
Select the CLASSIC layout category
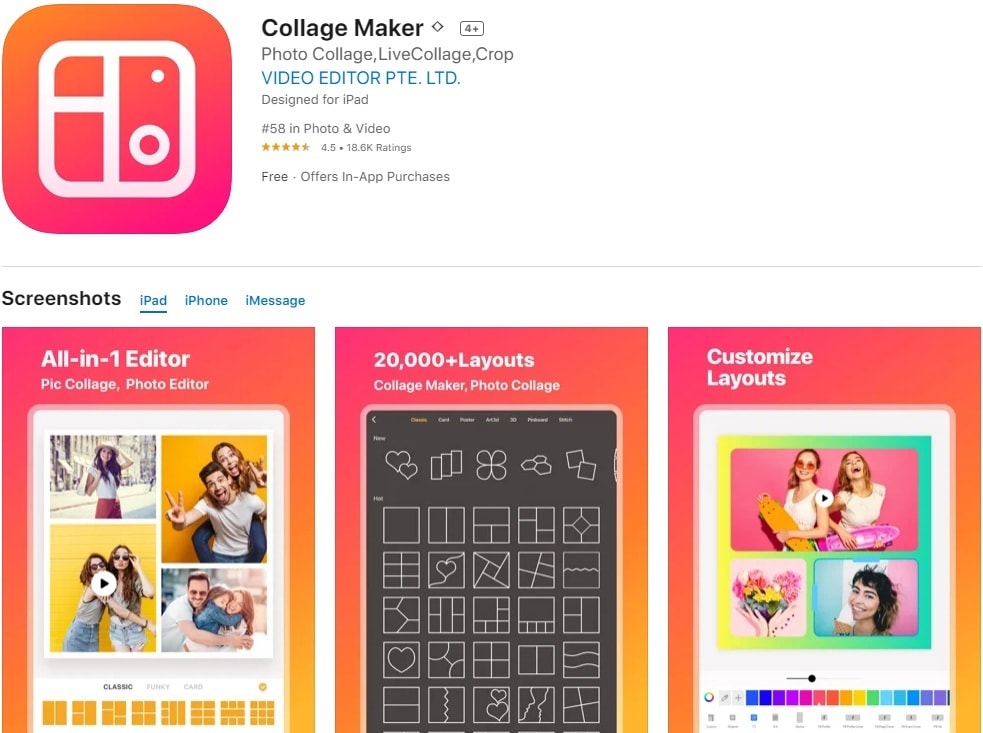[x=118, y=687]
